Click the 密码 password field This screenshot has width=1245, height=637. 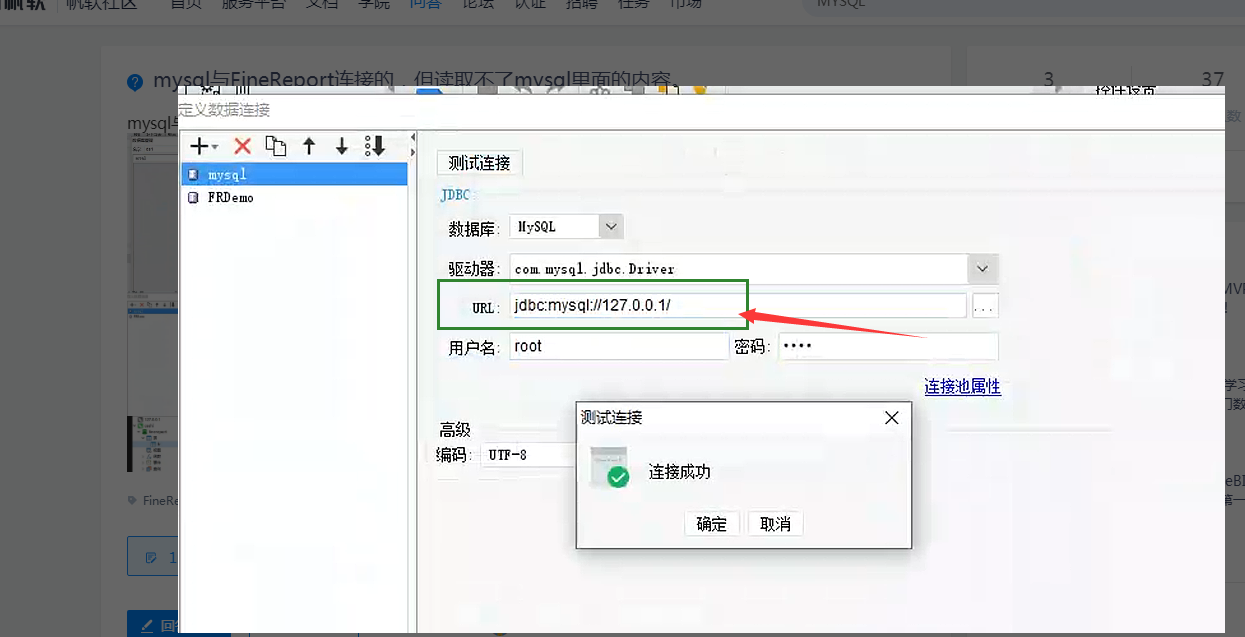(888, 346)
